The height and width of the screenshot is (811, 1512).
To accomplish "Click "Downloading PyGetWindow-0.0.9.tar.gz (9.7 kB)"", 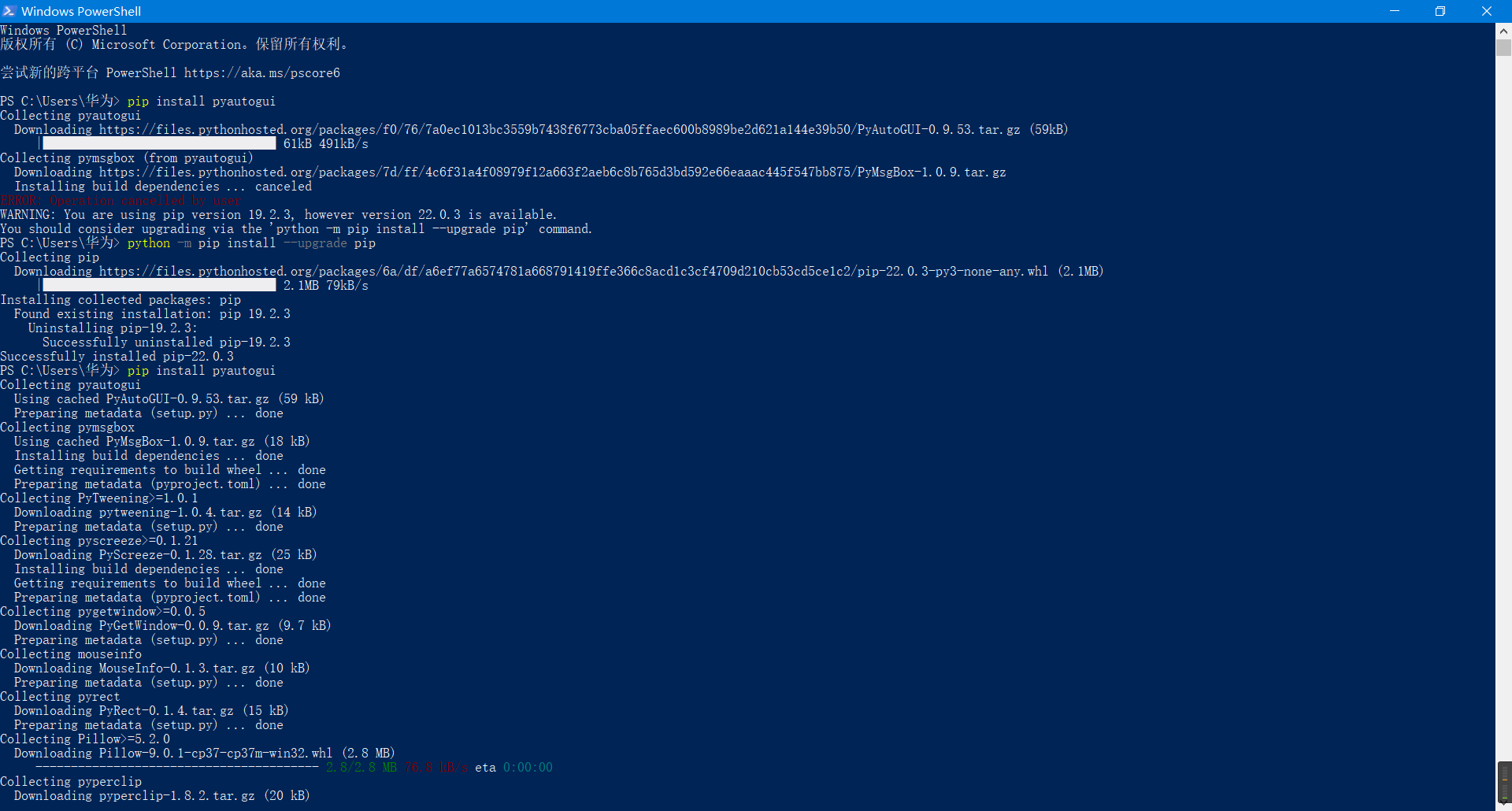I will pos(172,626).
